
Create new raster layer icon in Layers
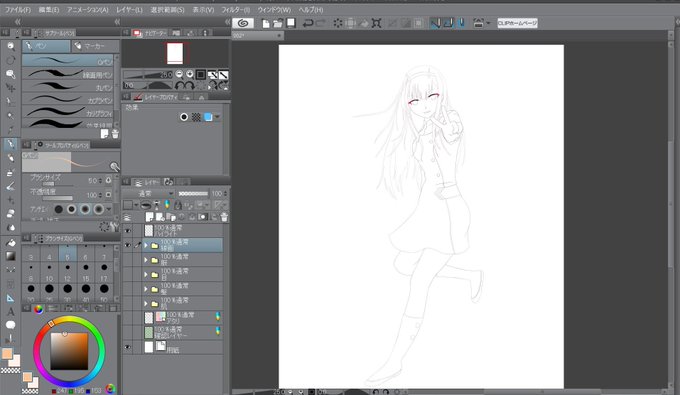(150, 217)
